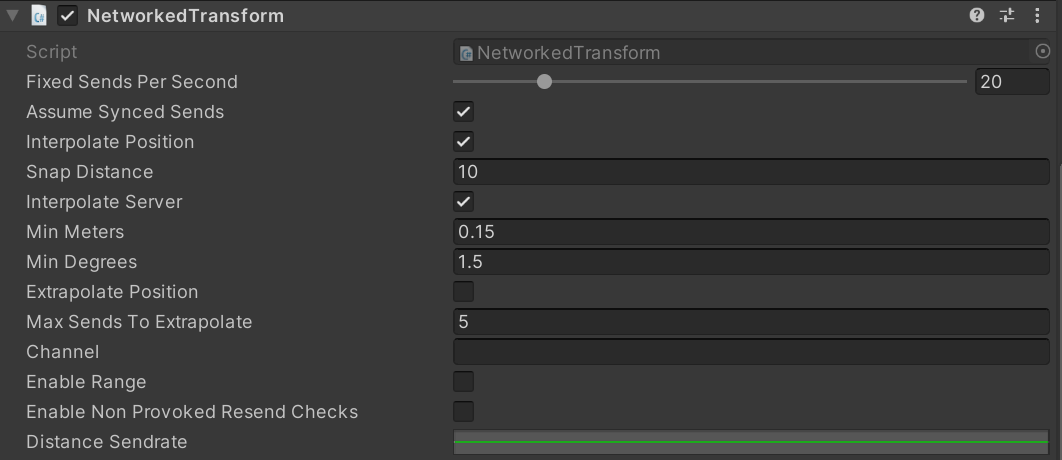This screenshot has height=460, width=1062.
Task: Click the empty Channel field
Action: coord(751,352)
